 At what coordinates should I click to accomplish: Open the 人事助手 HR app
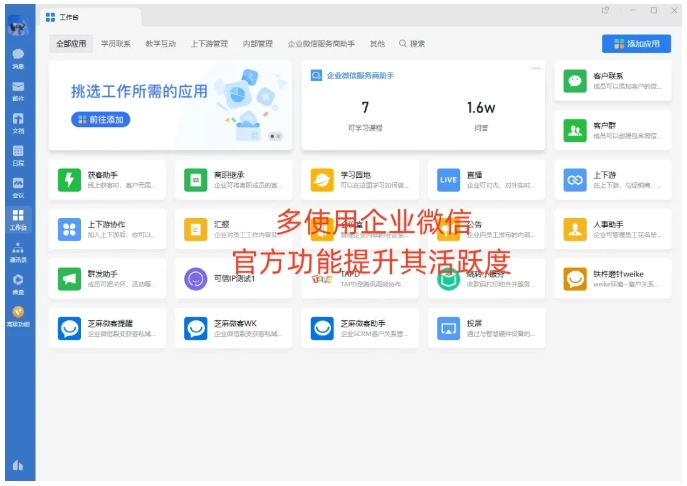[x=613, y=229]
